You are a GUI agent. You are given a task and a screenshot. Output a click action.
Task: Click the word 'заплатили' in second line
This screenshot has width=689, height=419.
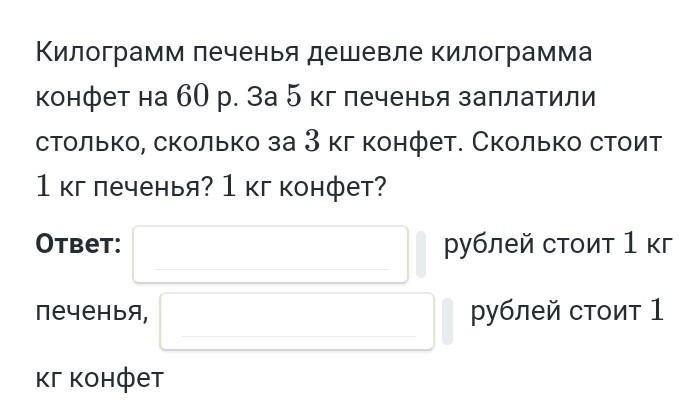click(527, 97)
